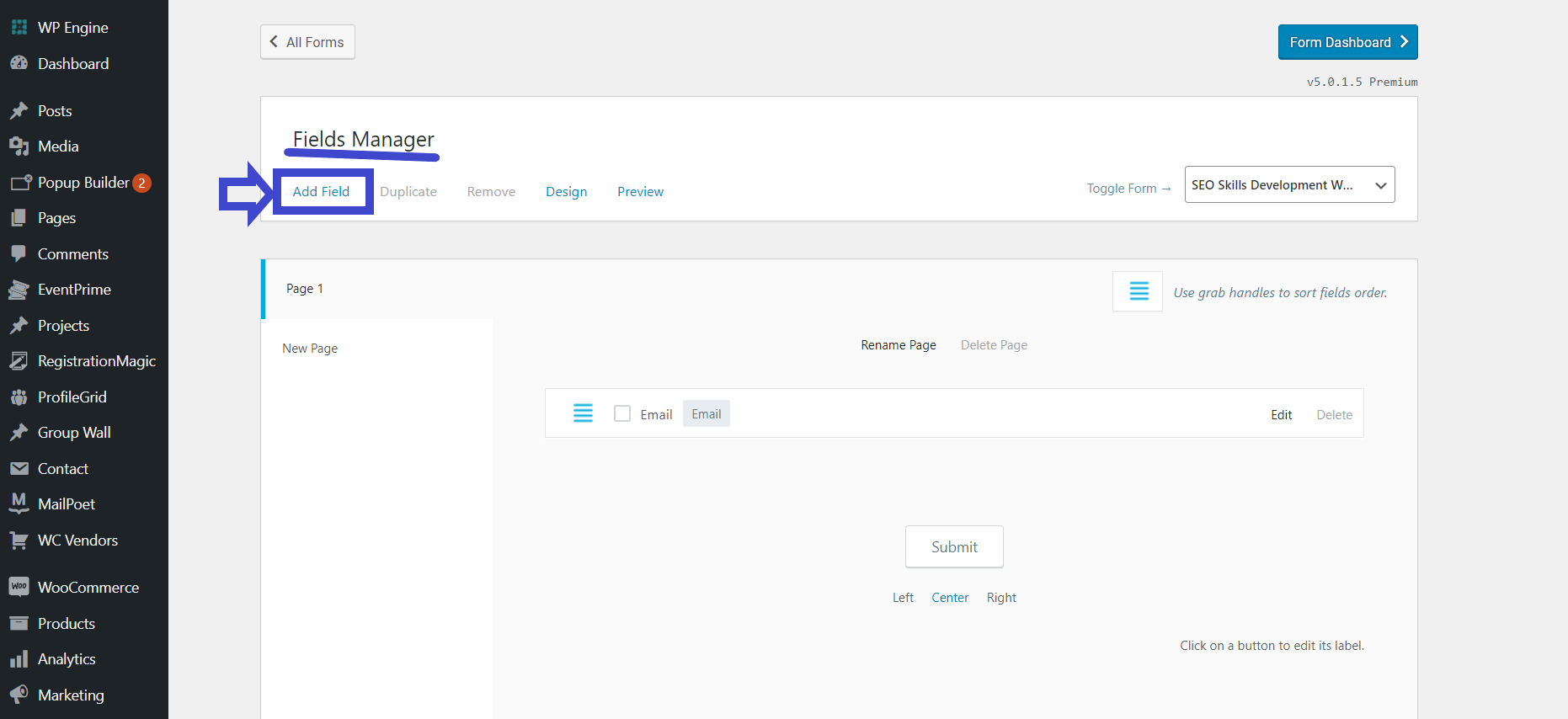Align the submit button Left

[x=903, y=598]
